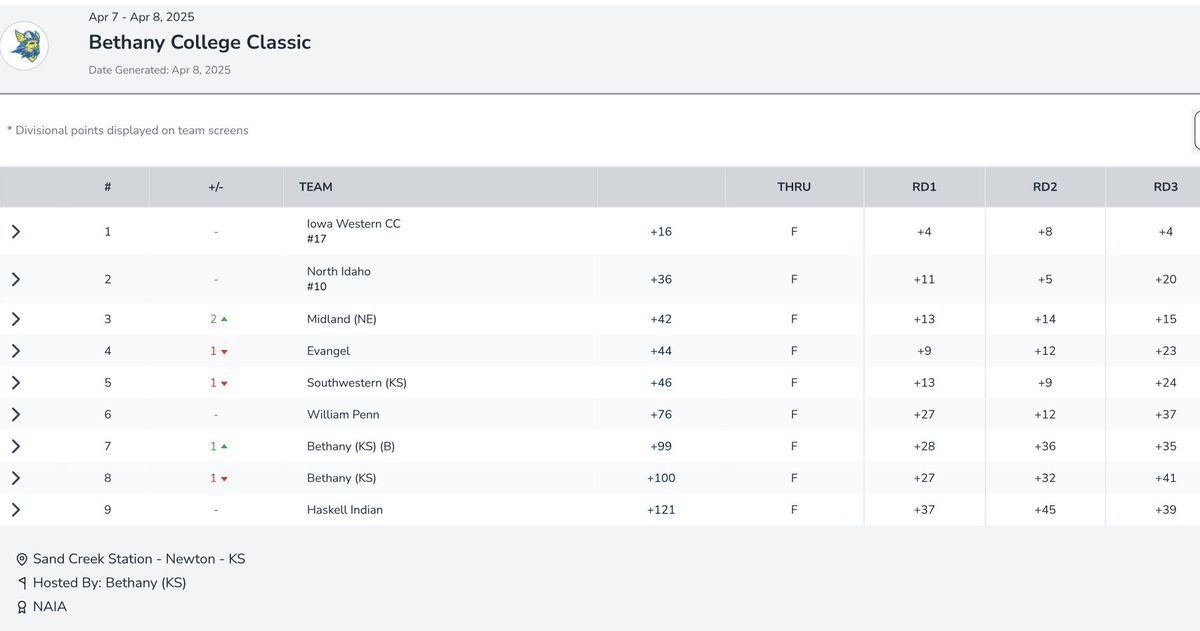The width and height of the screenshot is (1200, 631).
Task: Click Southwestern's total score +46
Action: coord(661,383)
